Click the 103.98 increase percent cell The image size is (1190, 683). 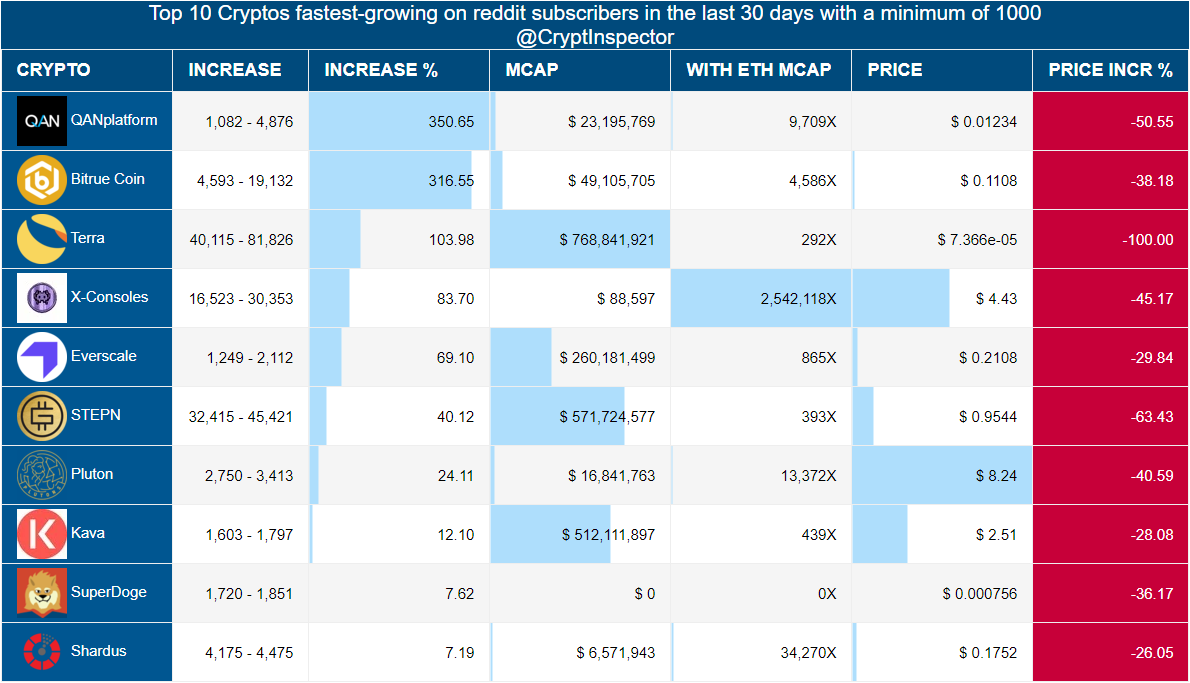[399, 240]
